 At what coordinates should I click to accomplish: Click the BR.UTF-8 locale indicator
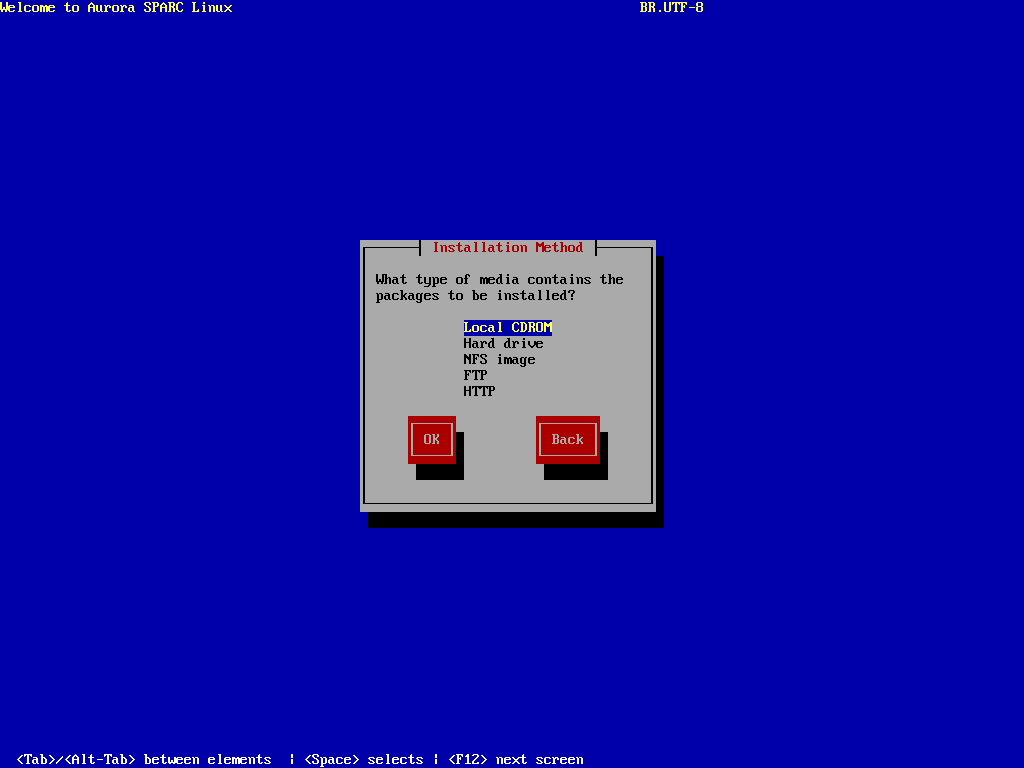coord(671,8)
